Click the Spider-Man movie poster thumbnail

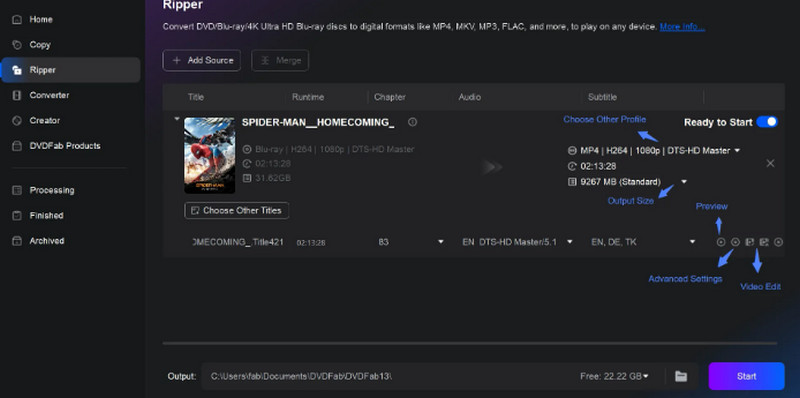210,156
